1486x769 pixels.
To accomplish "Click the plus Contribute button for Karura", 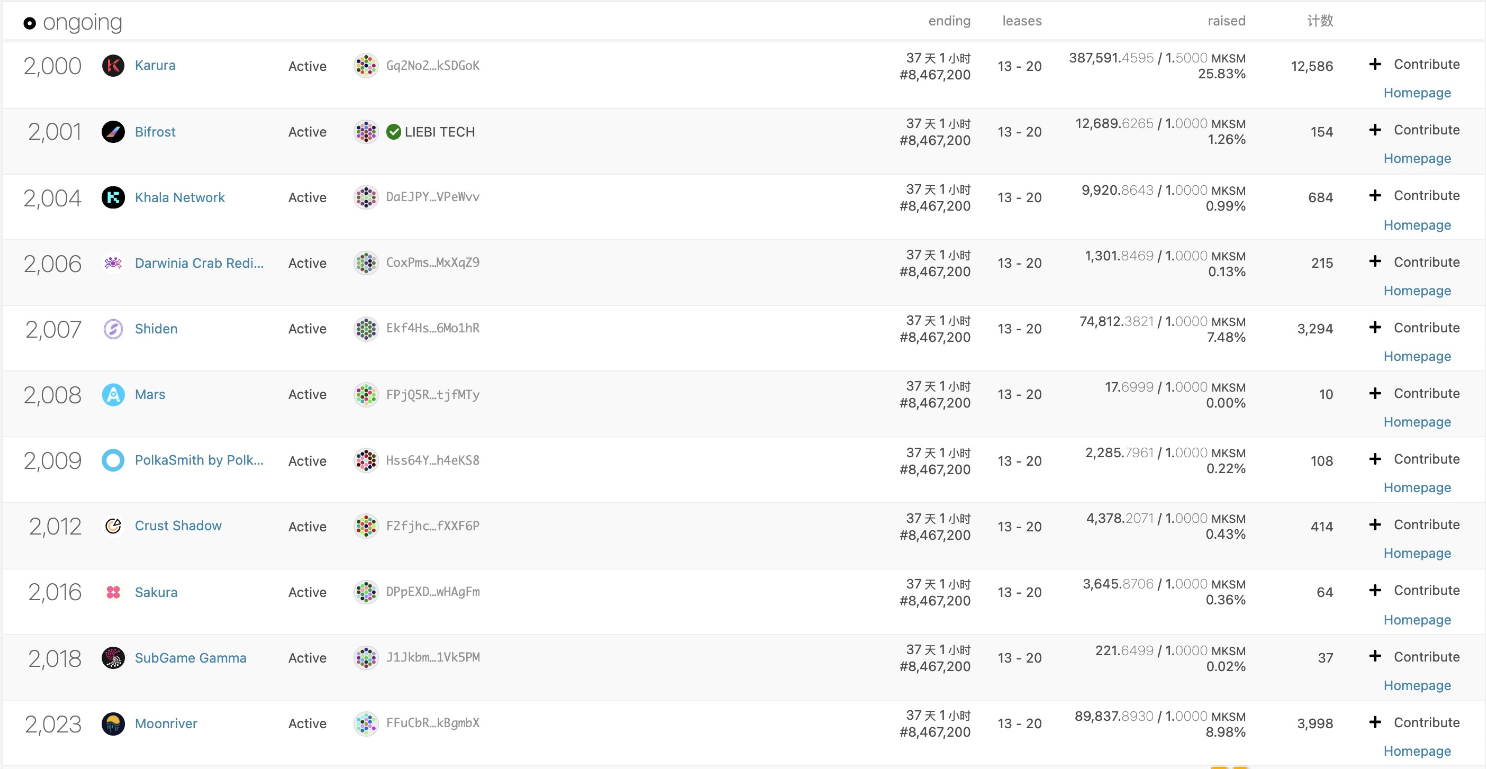I will click(1416, 64).
